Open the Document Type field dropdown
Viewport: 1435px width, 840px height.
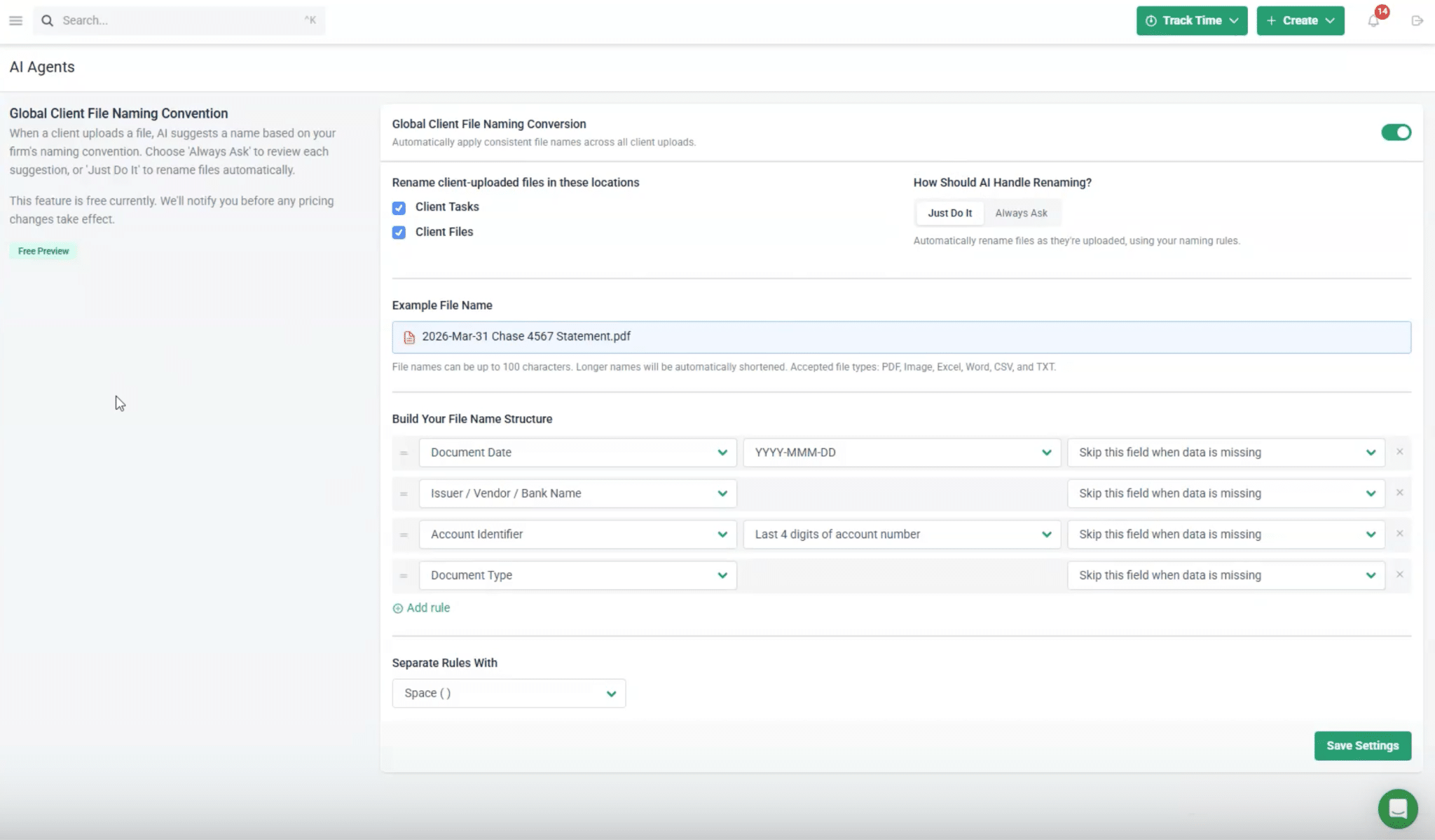[x=577, y=575]
